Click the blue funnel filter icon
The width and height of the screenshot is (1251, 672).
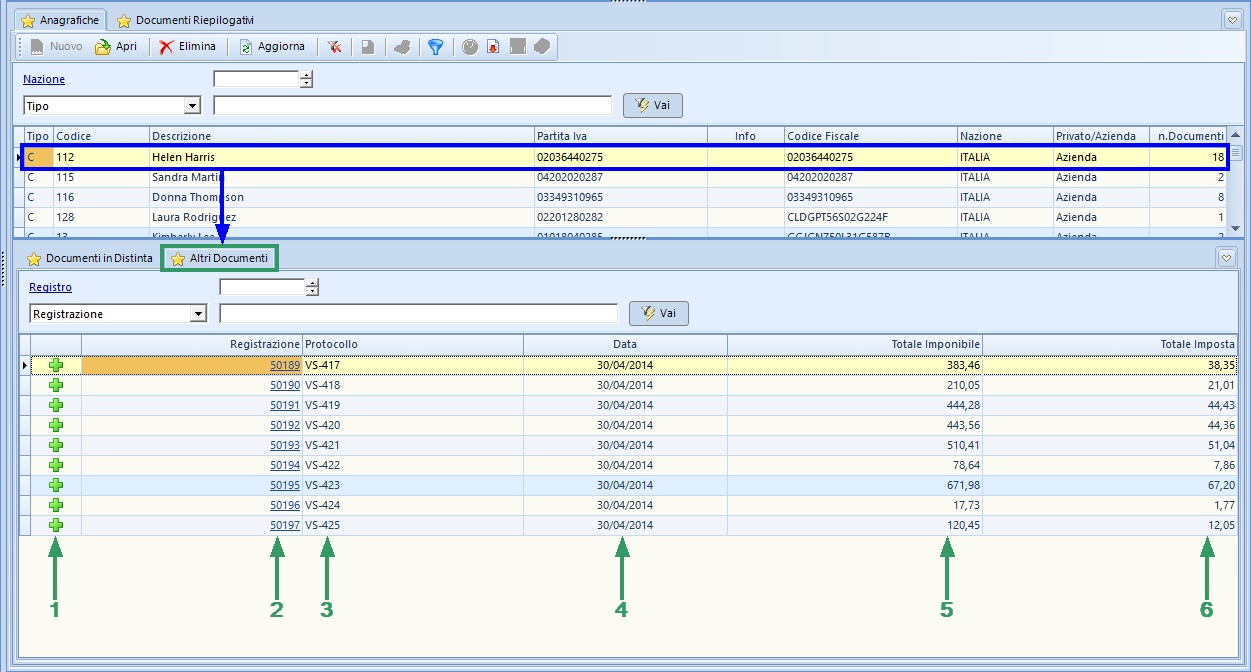(435, 47)
